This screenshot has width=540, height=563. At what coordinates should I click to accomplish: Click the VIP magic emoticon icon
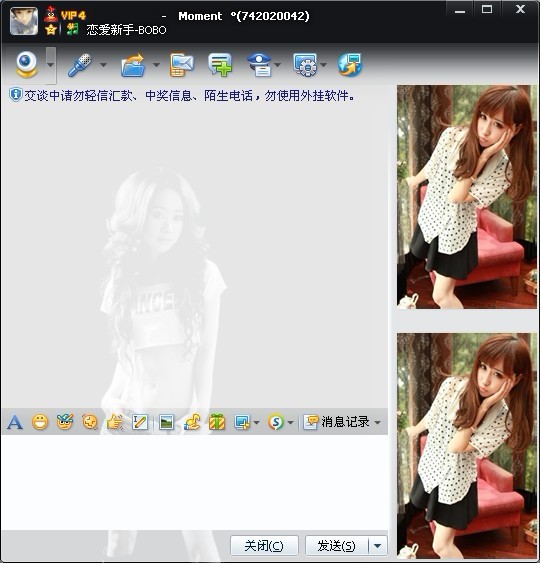click(65, 422)
